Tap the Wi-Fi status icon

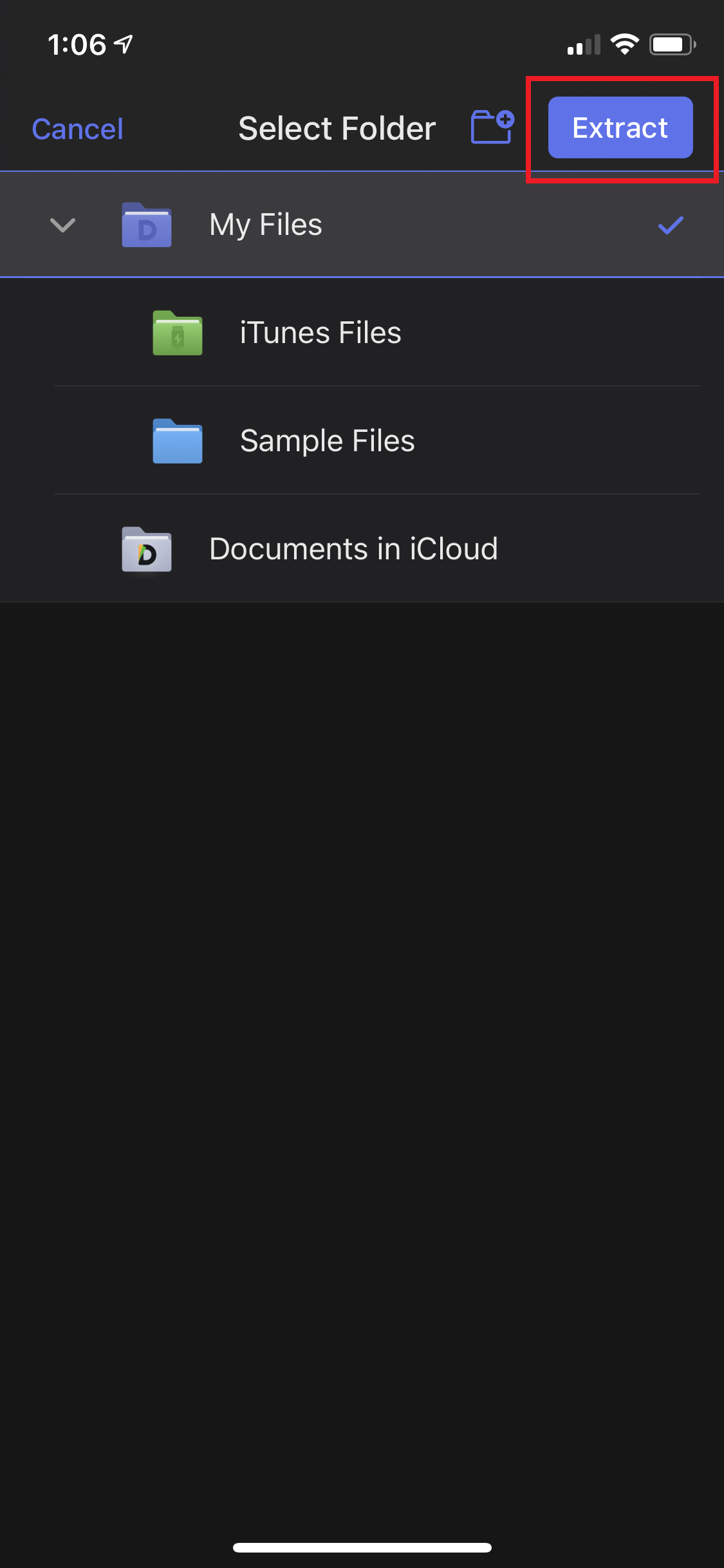tap(624, 44)
